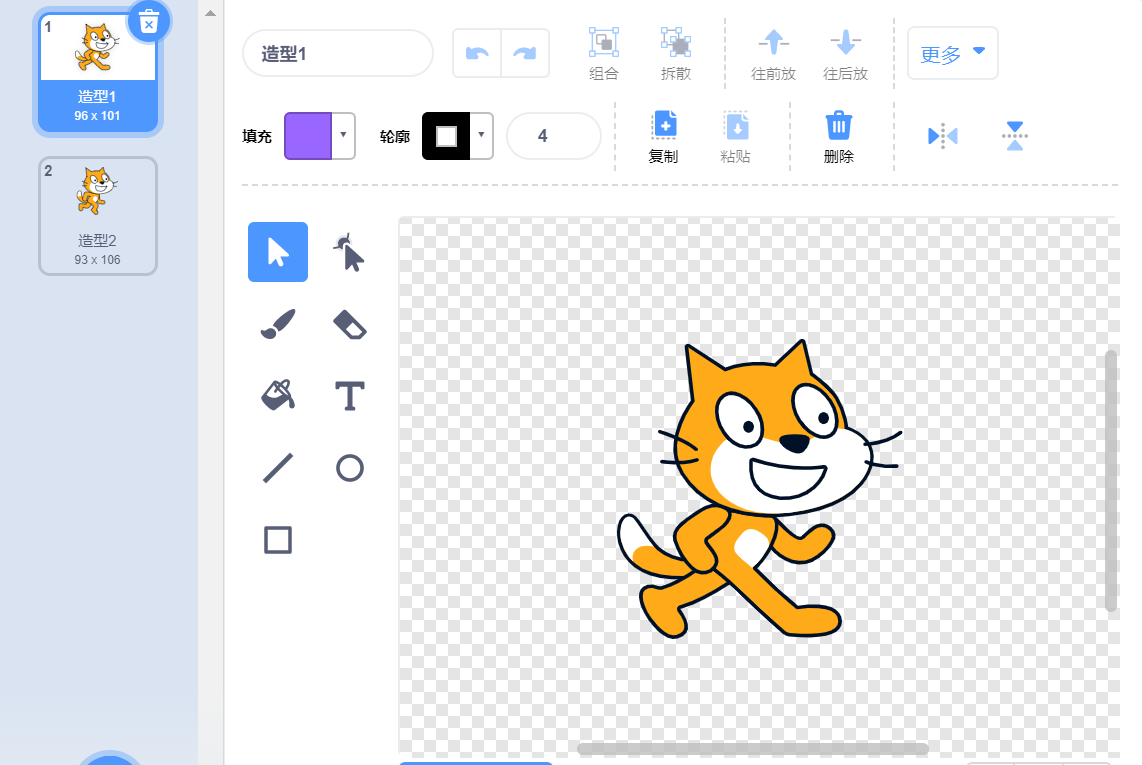Expand the 更多 menu
This screenshot has height=765, width=1142.
tap(952, 53)
